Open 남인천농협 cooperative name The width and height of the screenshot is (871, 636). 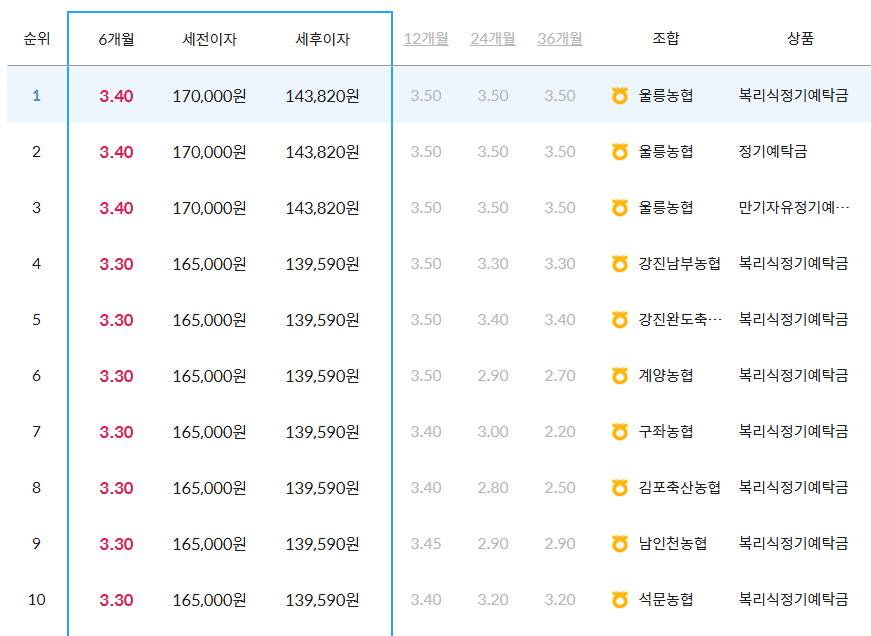click(x=673, y=543)
